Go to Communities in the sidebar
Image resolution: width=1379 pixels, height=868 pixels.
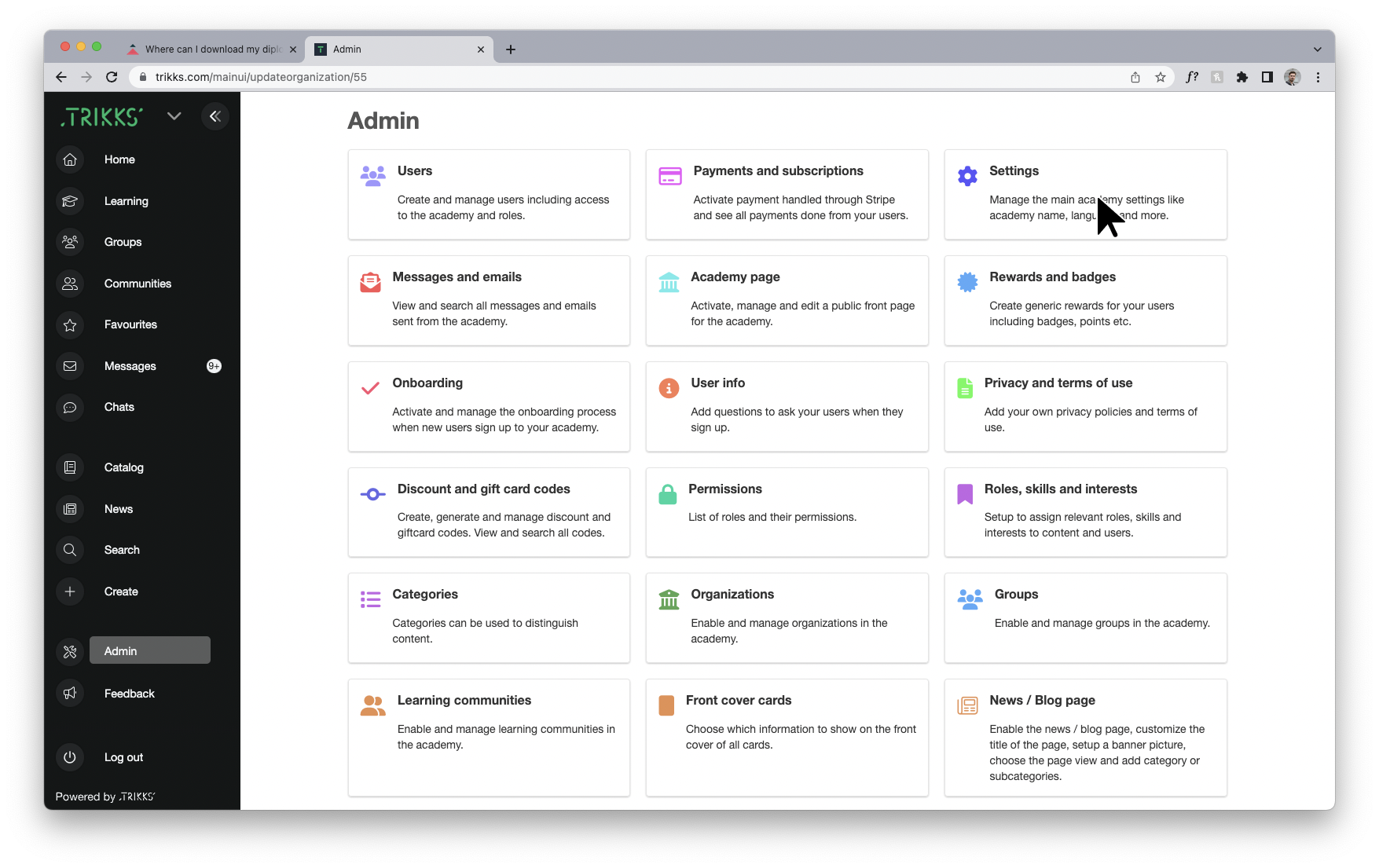click(138, 284)
